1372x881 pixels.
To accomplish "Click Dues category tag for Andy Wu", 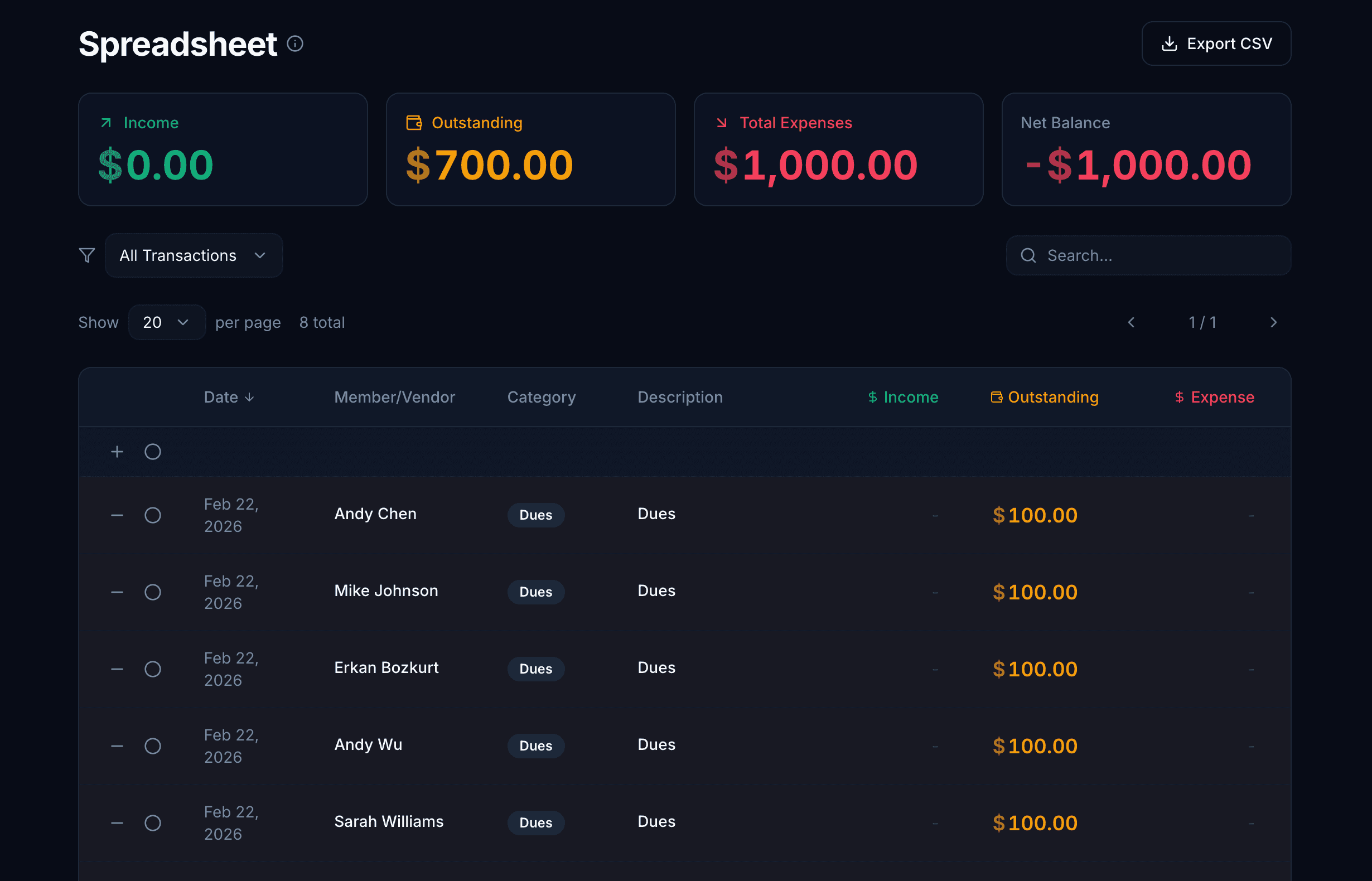I will 535,746.
